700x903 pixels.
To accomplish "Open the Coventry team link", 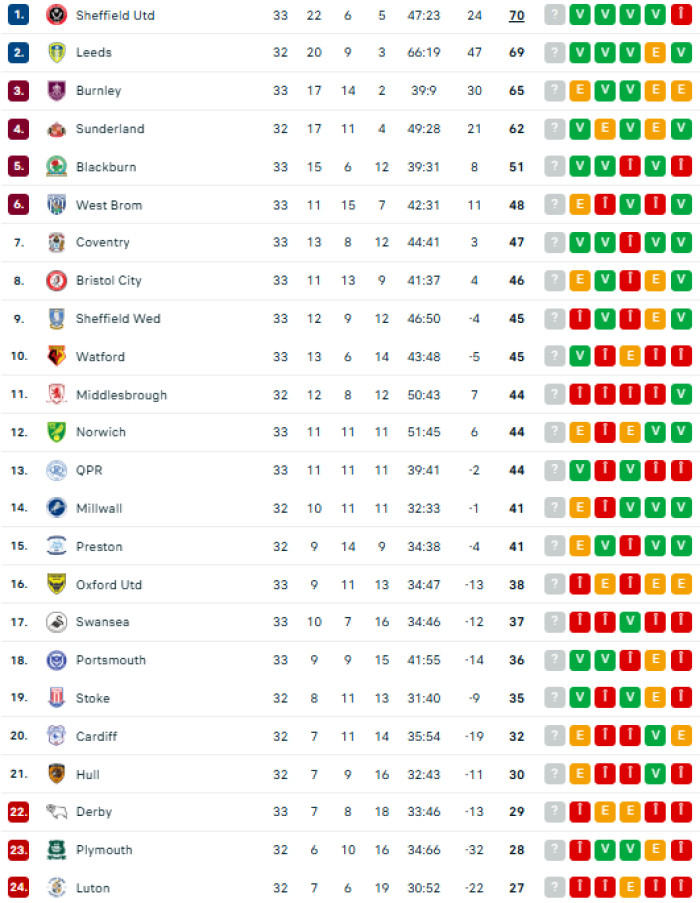I will (x=102, y=242).
